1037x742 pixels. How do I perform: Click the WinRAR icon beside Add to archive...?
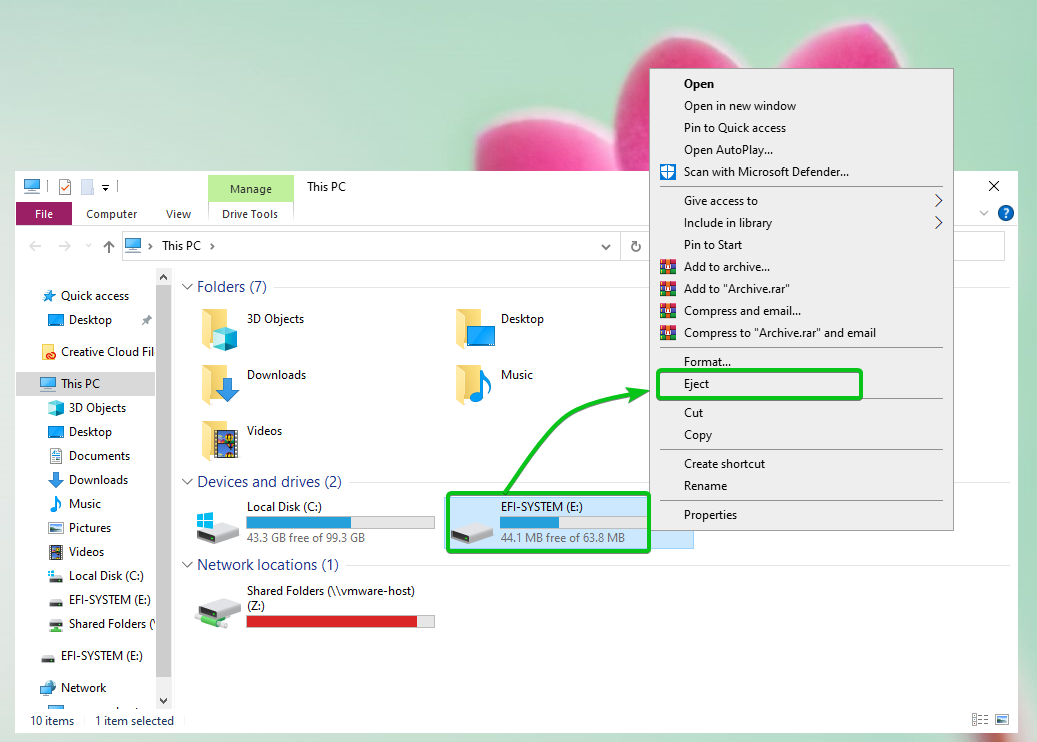[667, 267]
